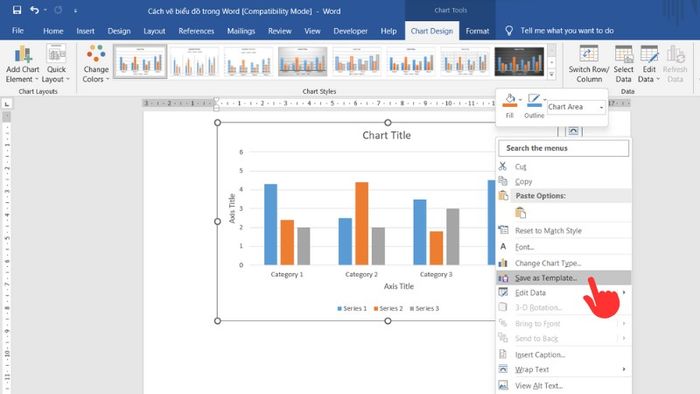Click the Chart Title text
700x394 pixels.
tap(387, 135)
